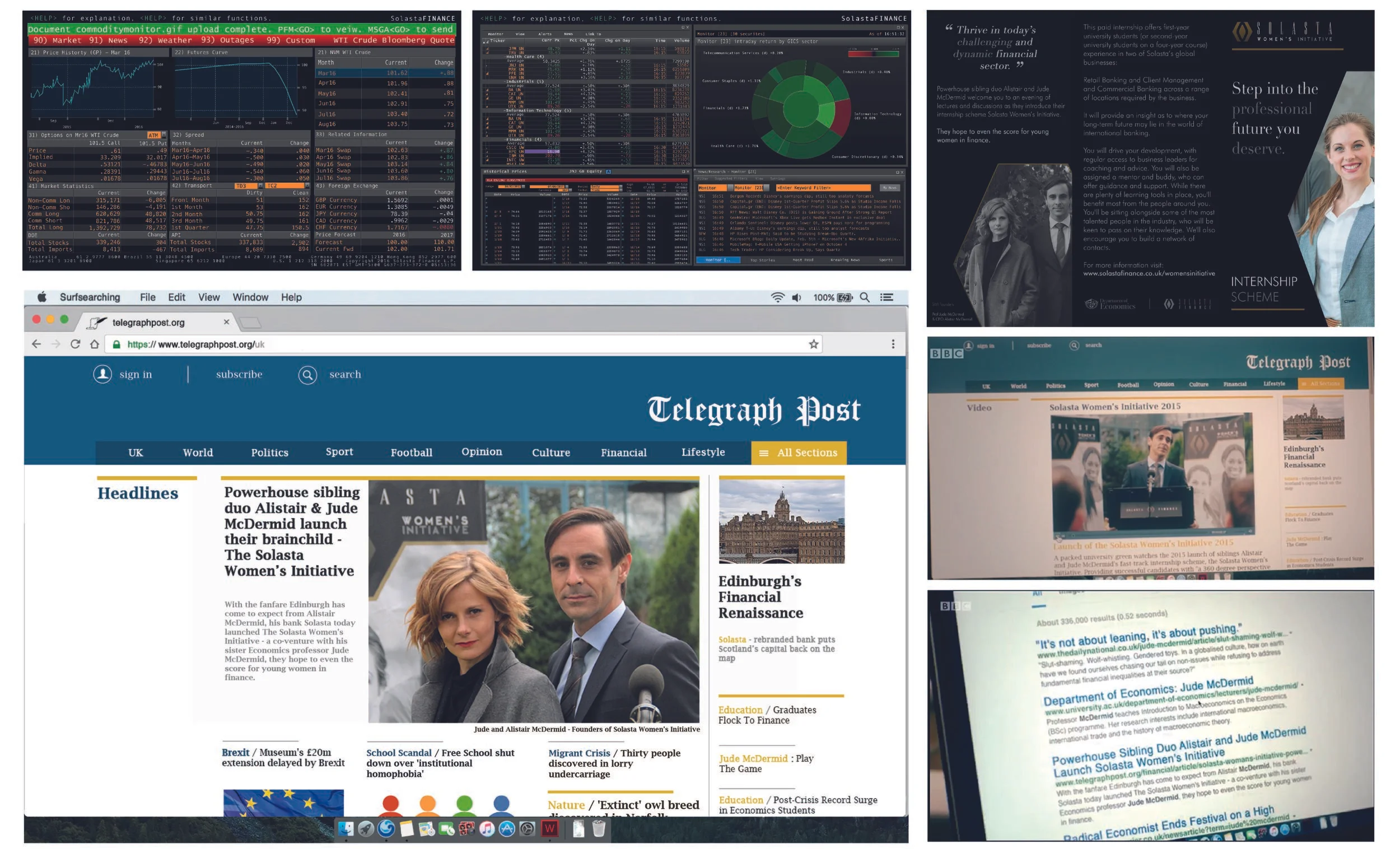Open the Surfsearching app menu
The height and width of the screenshot is (849, 1400).
(90, 297)
